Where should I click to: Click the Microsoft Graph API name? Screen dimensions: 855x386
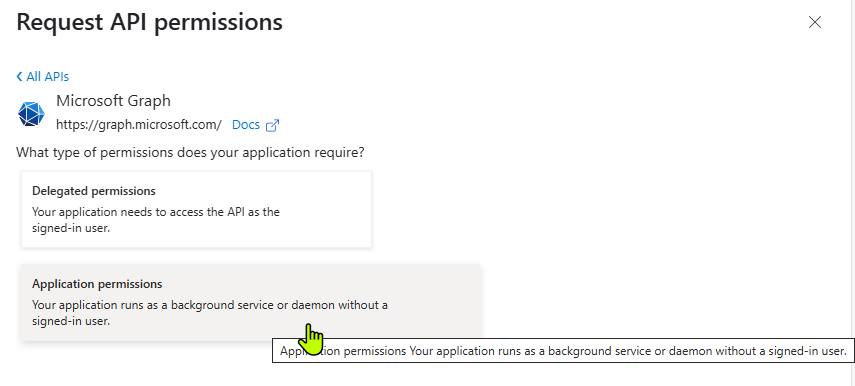tap(113, 101)
